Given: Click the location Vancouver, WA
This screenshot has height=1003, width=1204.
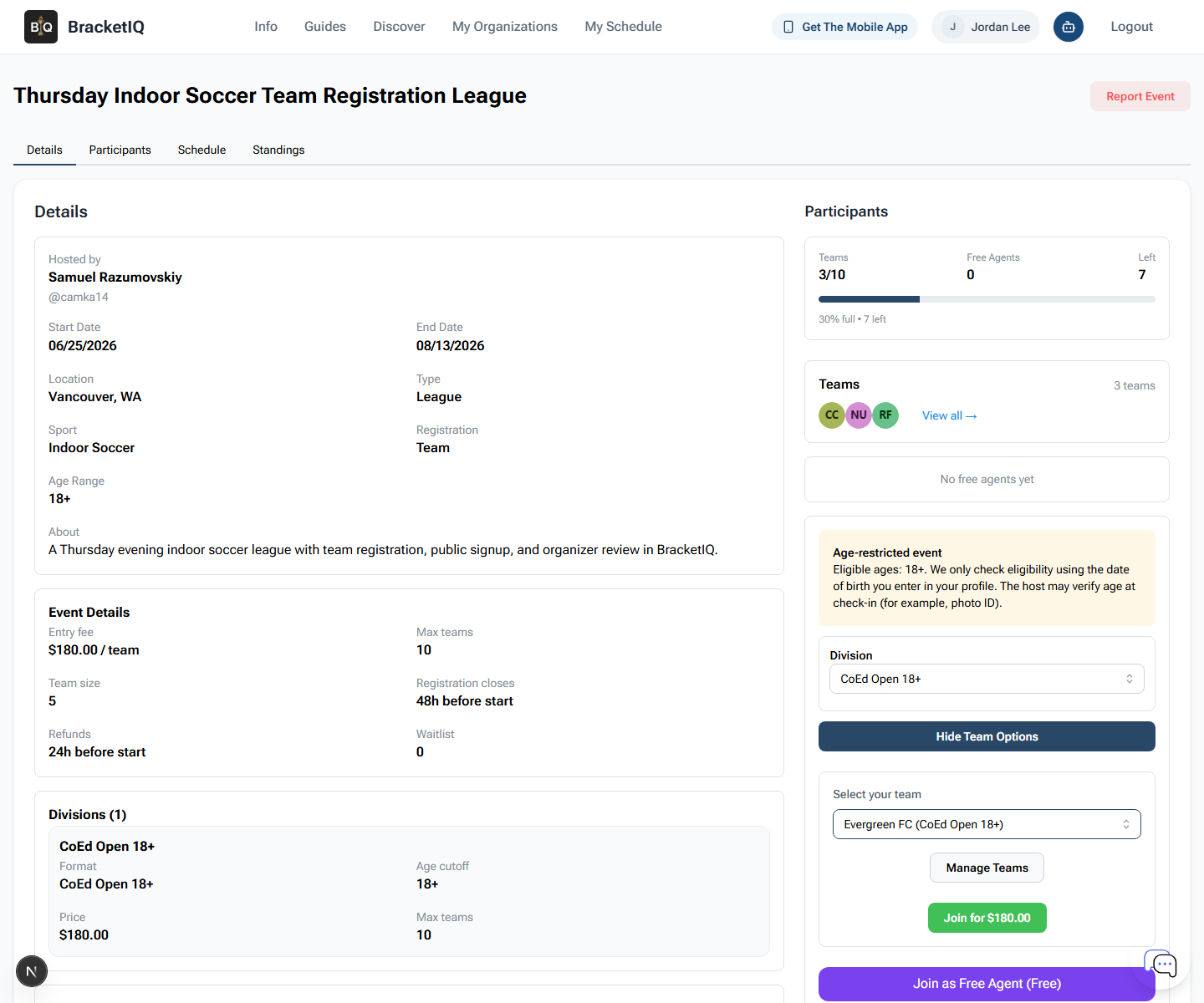Looking at the screenshot, I should (x=95, y=396).
